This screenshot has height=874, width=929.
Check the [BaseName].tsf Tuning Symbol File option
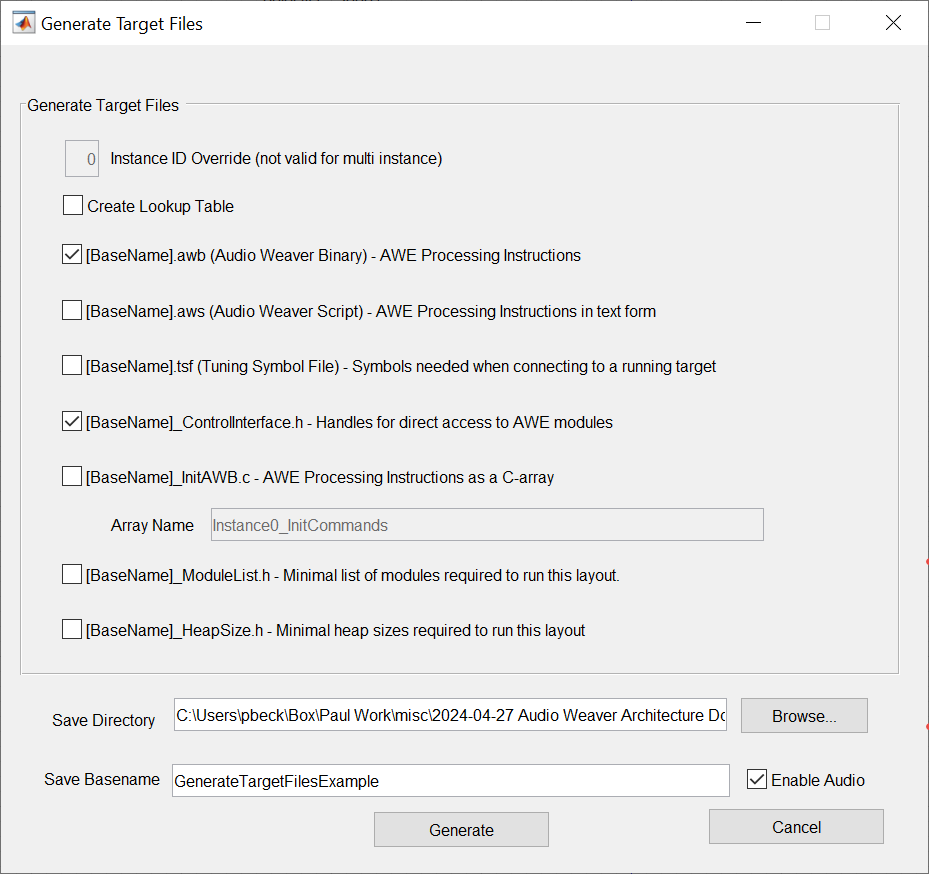[72, 366]
